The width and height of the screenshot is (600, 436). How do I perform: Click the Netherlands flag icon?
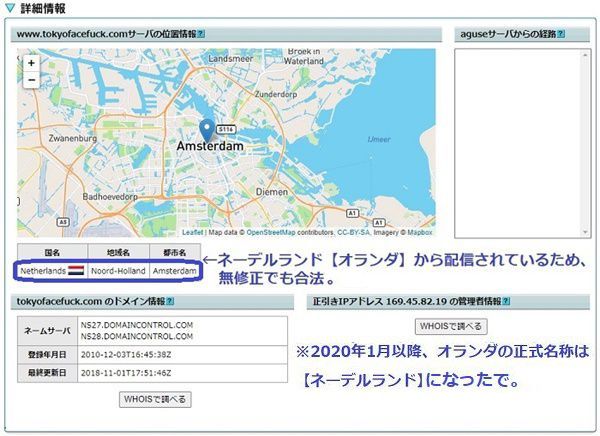coord(76,271)
